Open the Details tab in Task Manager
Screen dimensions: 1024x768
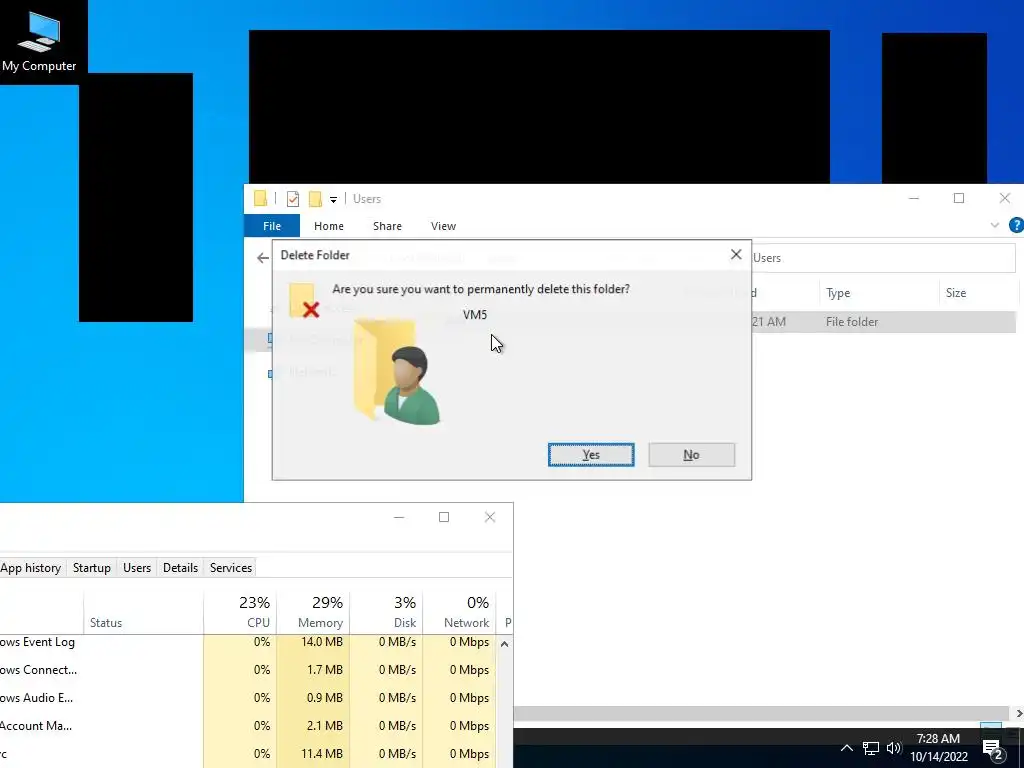point(180,568)
